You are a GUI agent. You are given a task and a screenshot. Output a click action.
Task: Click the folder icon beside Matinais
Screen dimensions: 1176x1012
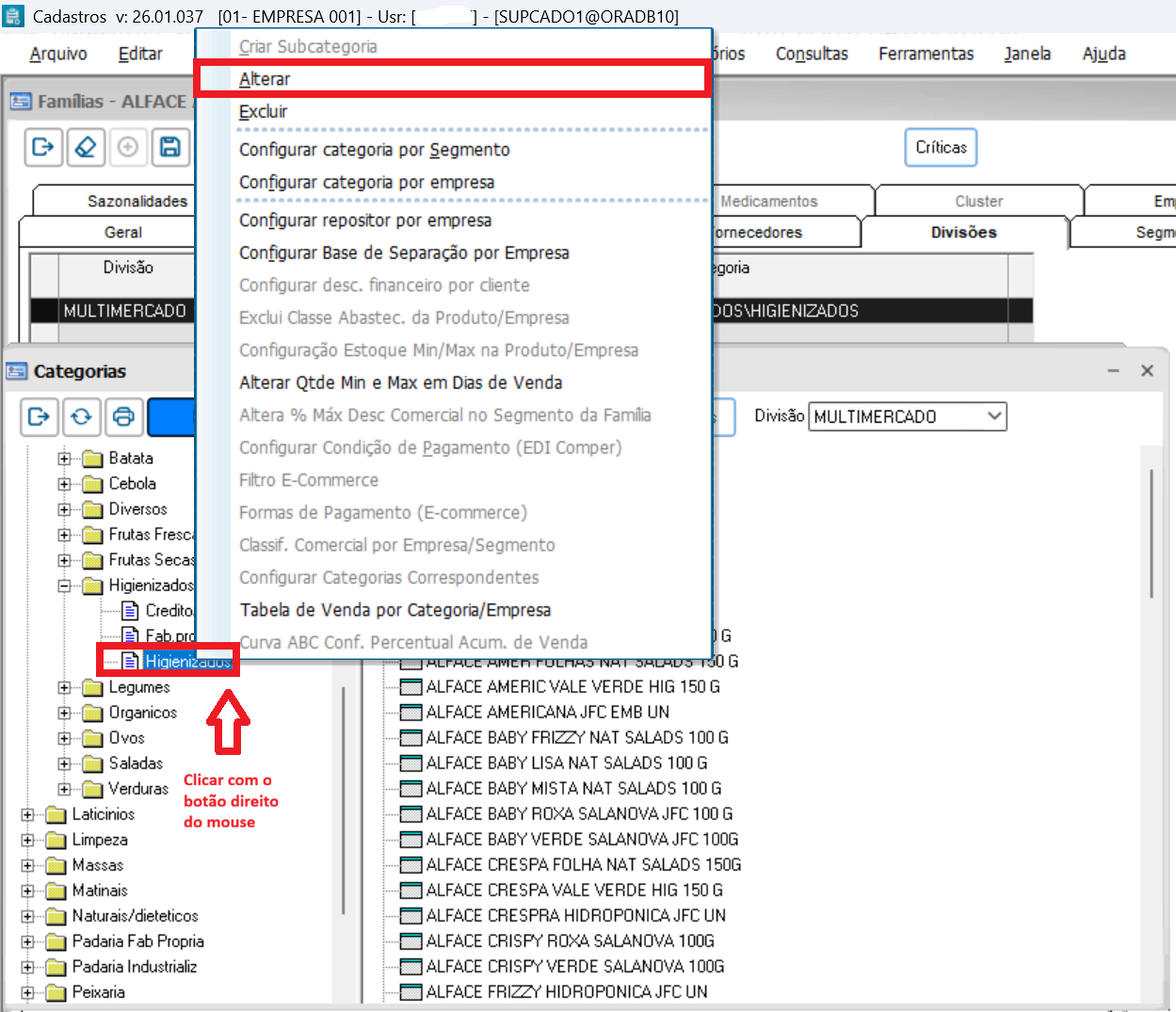tap(56, 891)
